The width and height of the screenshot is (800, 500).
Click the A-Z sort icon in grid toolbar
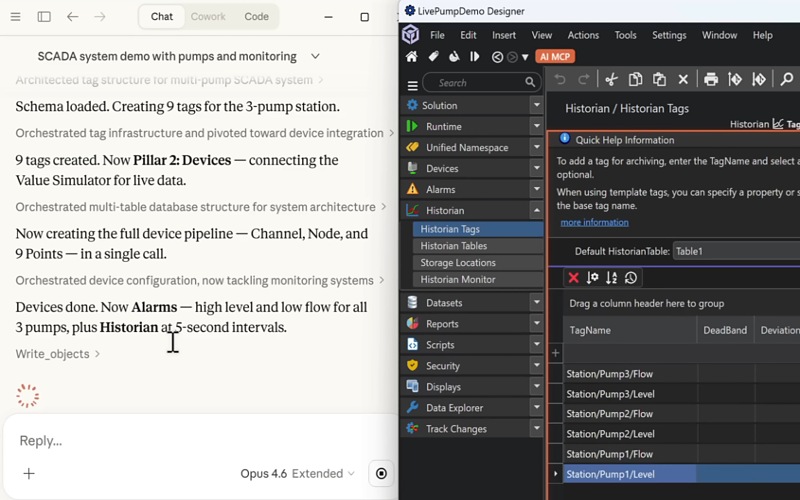[611, 278]
